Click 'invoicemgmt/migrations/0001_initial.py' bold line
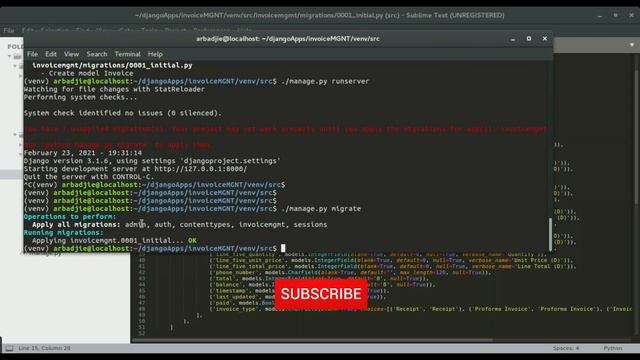The image size is (640, 360). tap(112, 65)
